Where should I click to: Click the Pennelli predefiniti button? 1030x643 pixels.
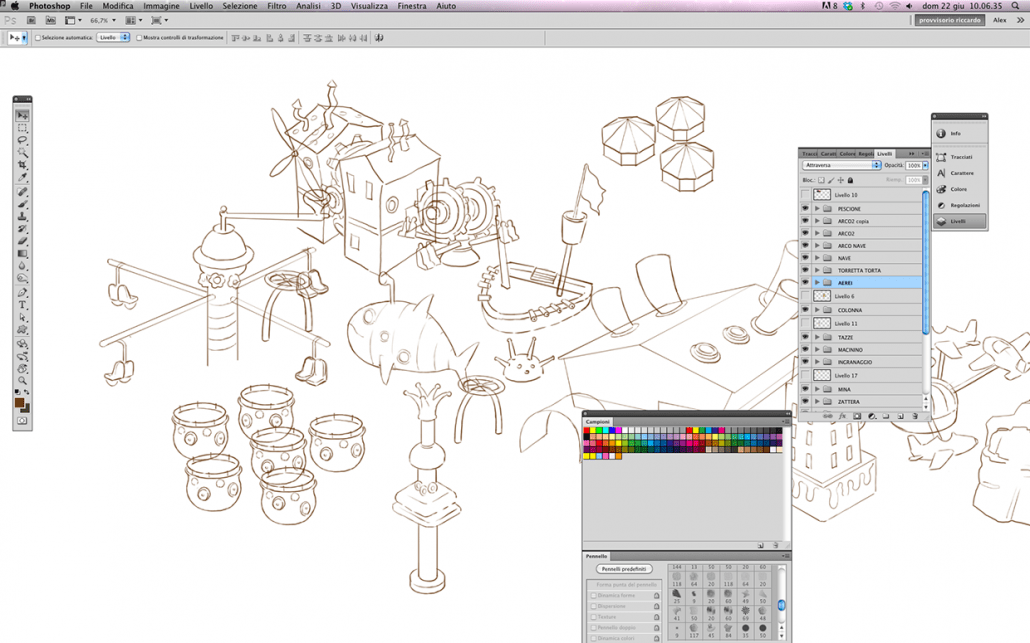tap(624, 569)
